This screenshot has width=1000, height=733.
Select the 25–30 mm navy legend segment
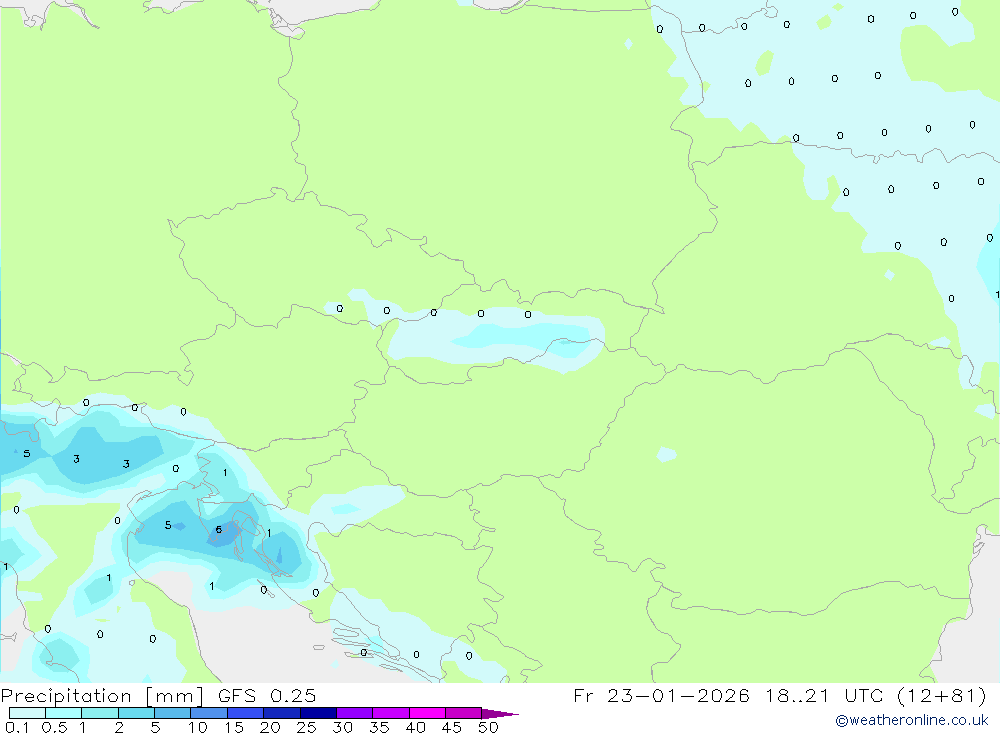click(x=318, y=713)
